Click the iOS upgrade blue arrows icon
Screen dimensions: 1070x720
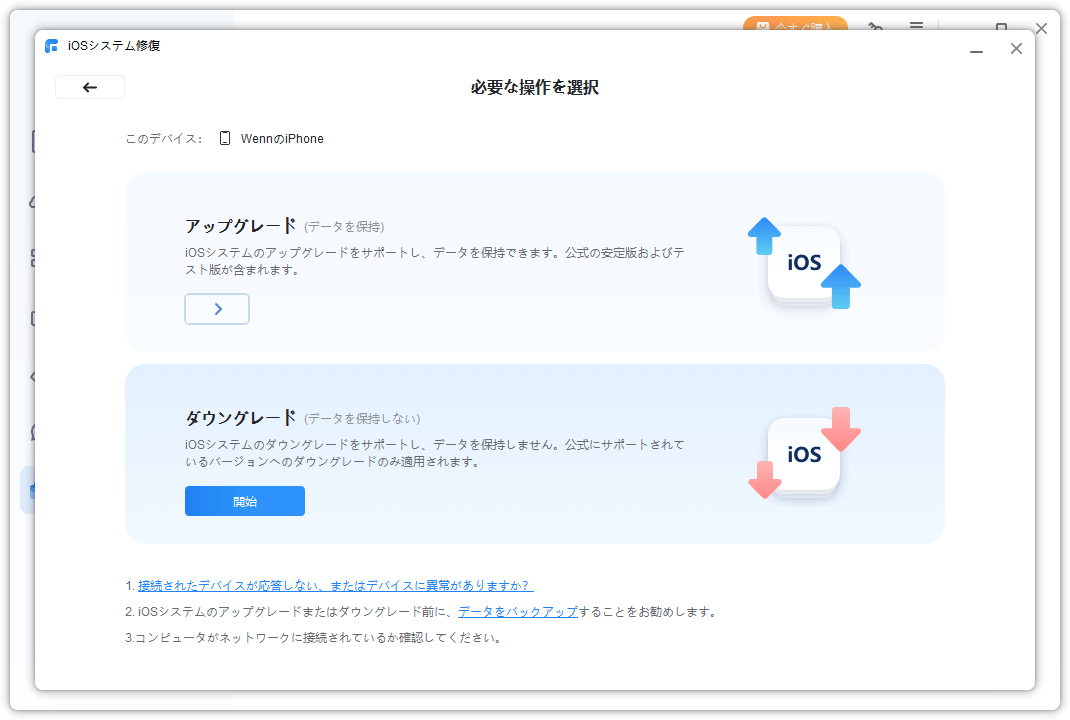tap(804, 263)
